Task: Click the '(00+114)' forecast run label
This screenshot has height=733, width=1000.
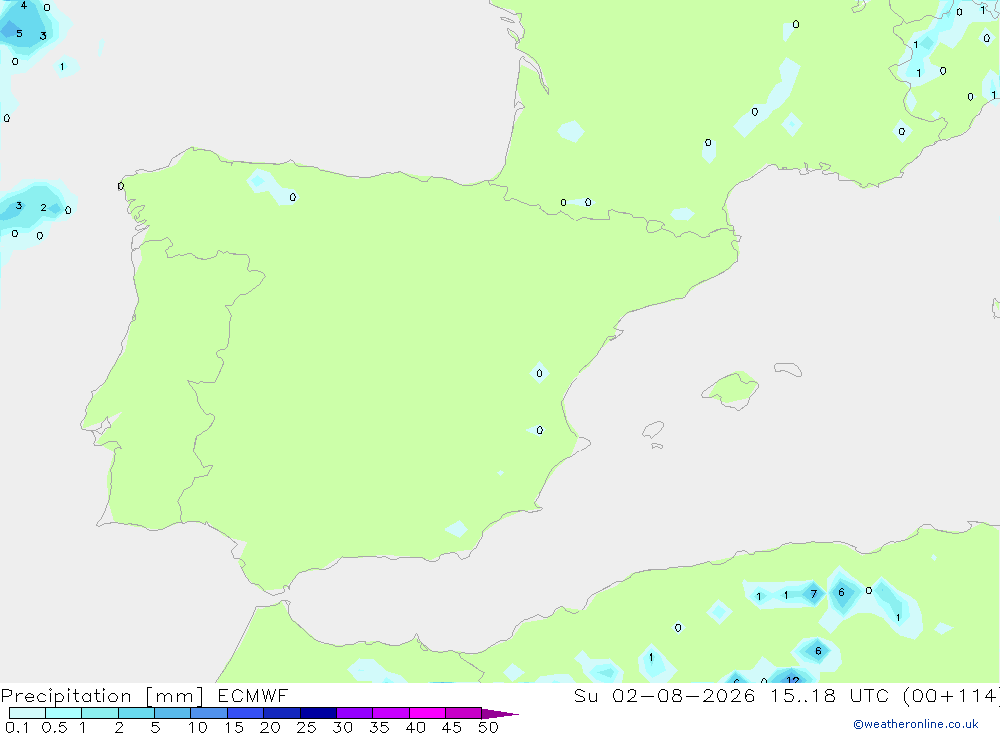Action: click(x=952, y=696)
